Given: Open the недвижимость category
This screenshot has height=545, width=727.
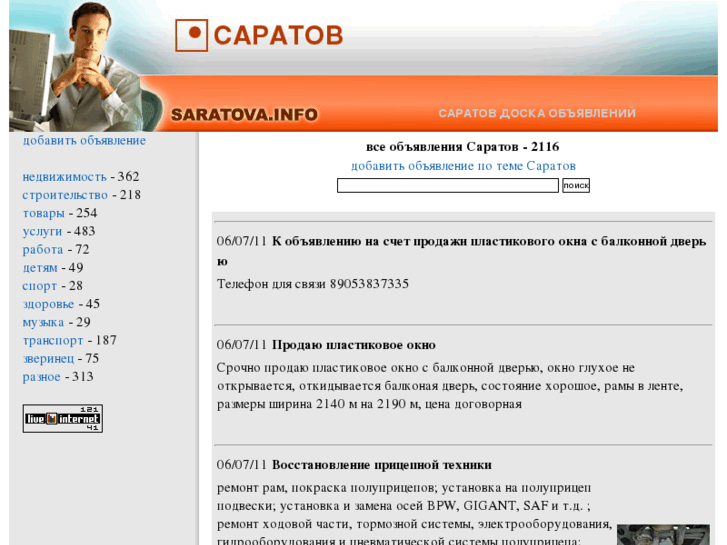Looking at the screenshot, I should point(64,177).
